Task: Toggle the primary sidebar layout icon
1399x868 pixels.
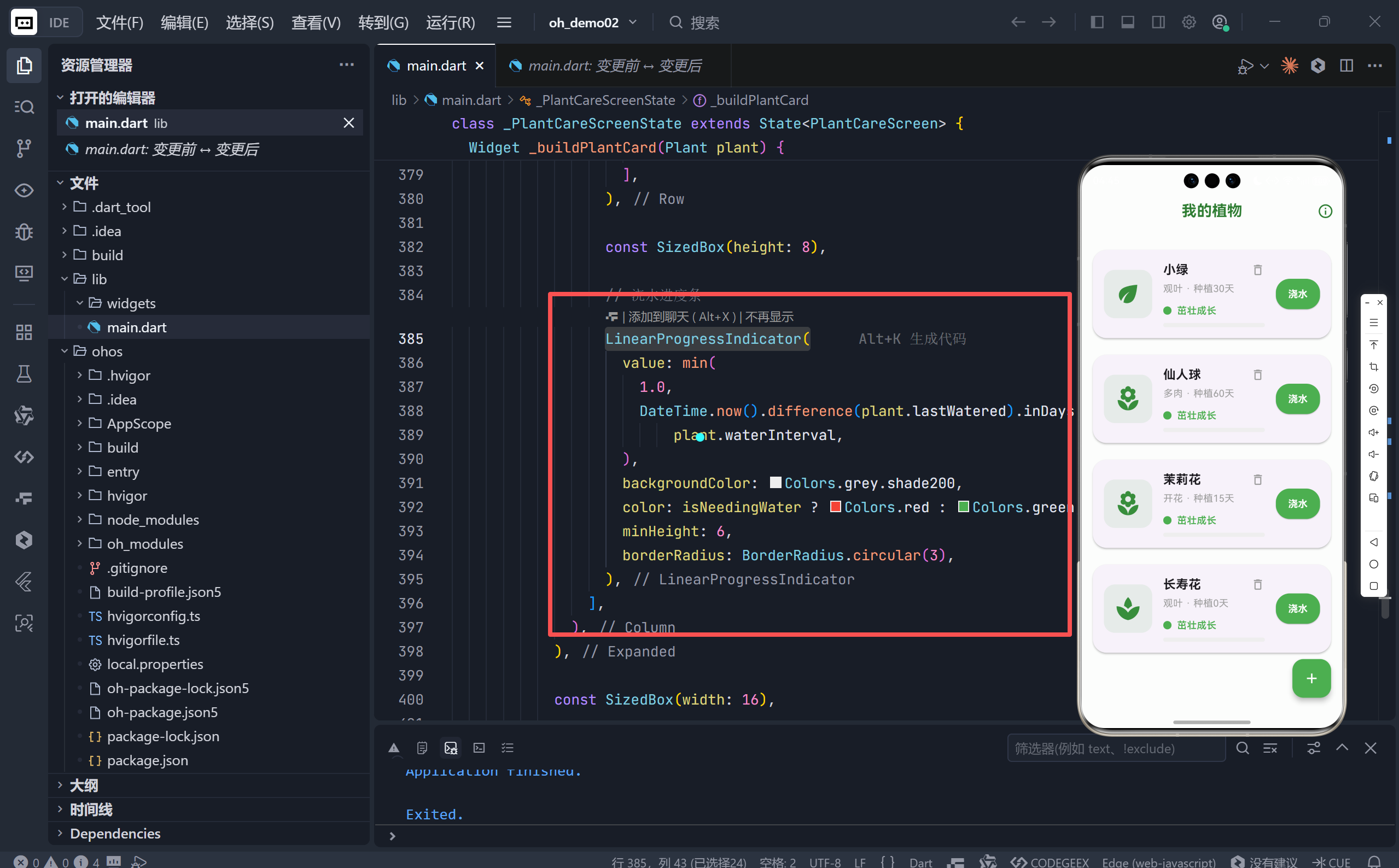Action: pos(1097,22)
